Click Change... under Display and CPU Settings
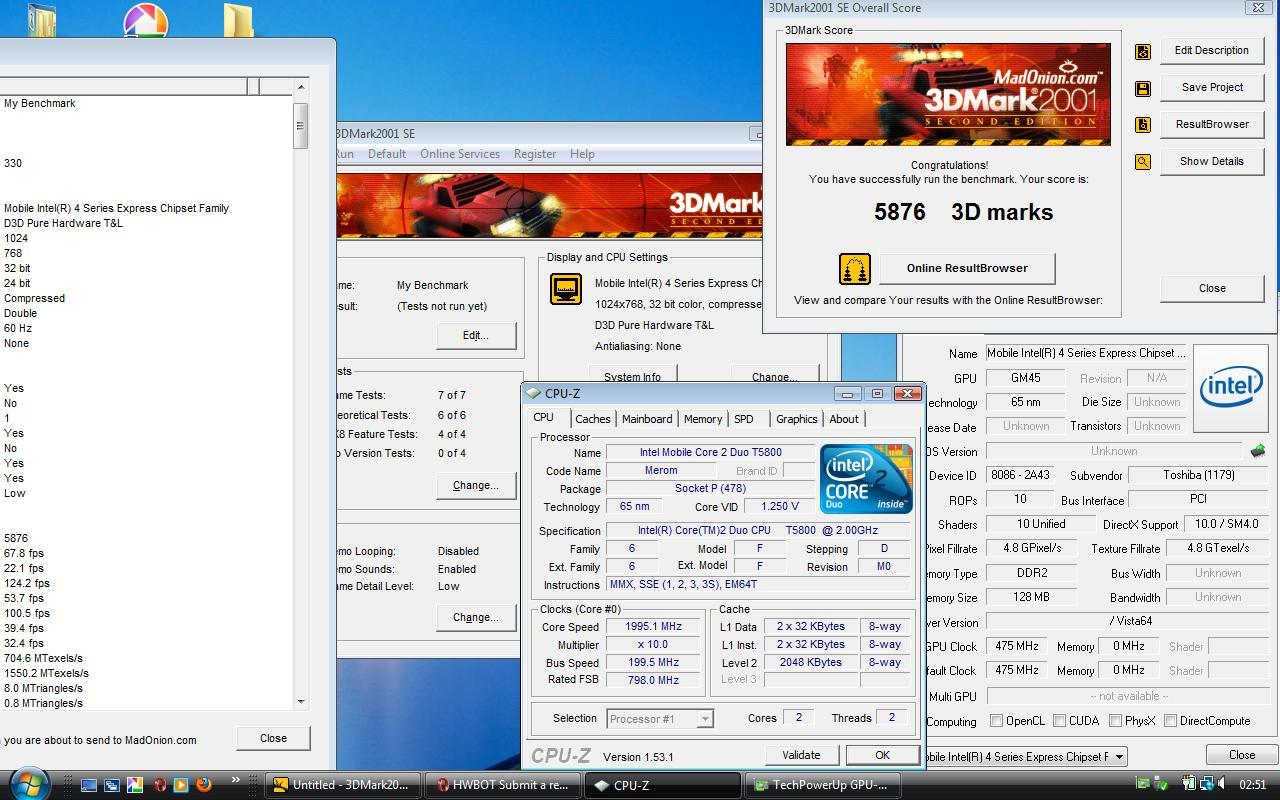 coord(774,376)
